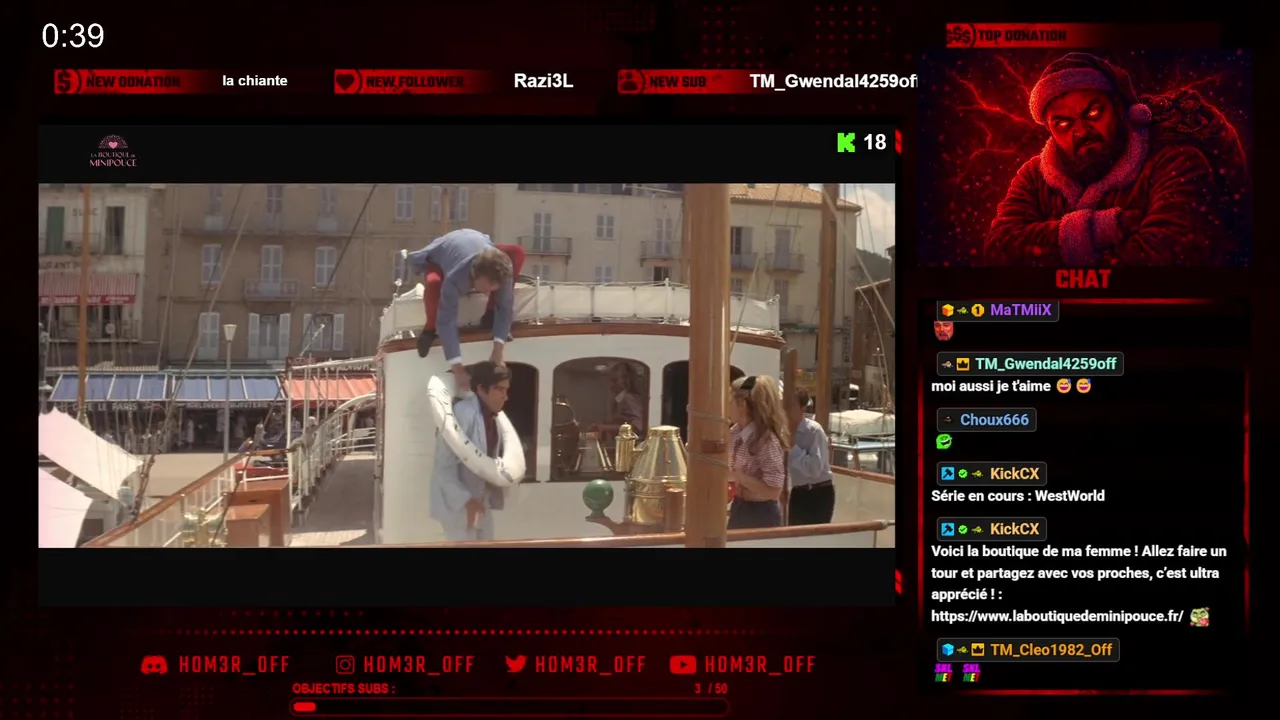This screenshot has height=720, width=1280.
Task: Open MaTMiiX username in chat
Action: tap(1020, 310)
